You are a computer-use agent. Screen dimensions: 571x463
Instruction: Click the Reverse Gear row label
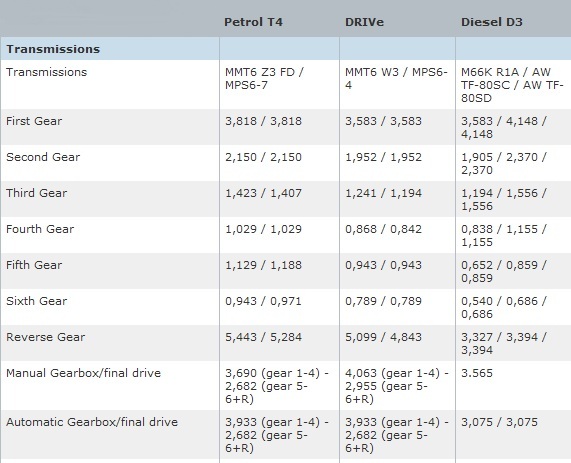46,337
